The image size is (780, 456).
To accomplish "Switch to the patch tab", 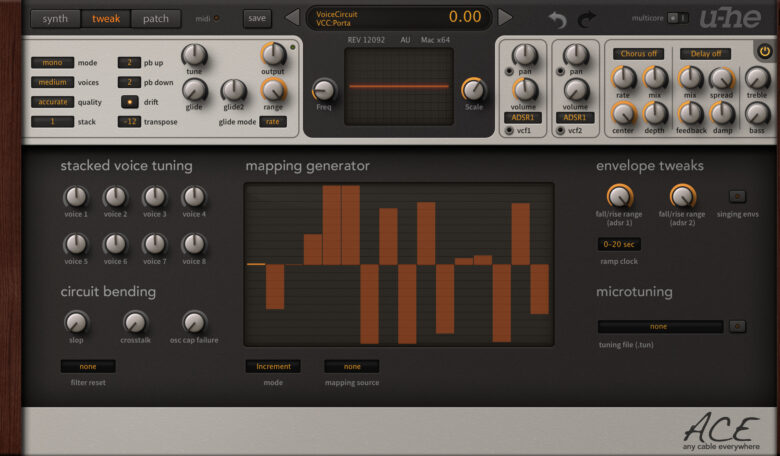I will click(x=156, y=18).
